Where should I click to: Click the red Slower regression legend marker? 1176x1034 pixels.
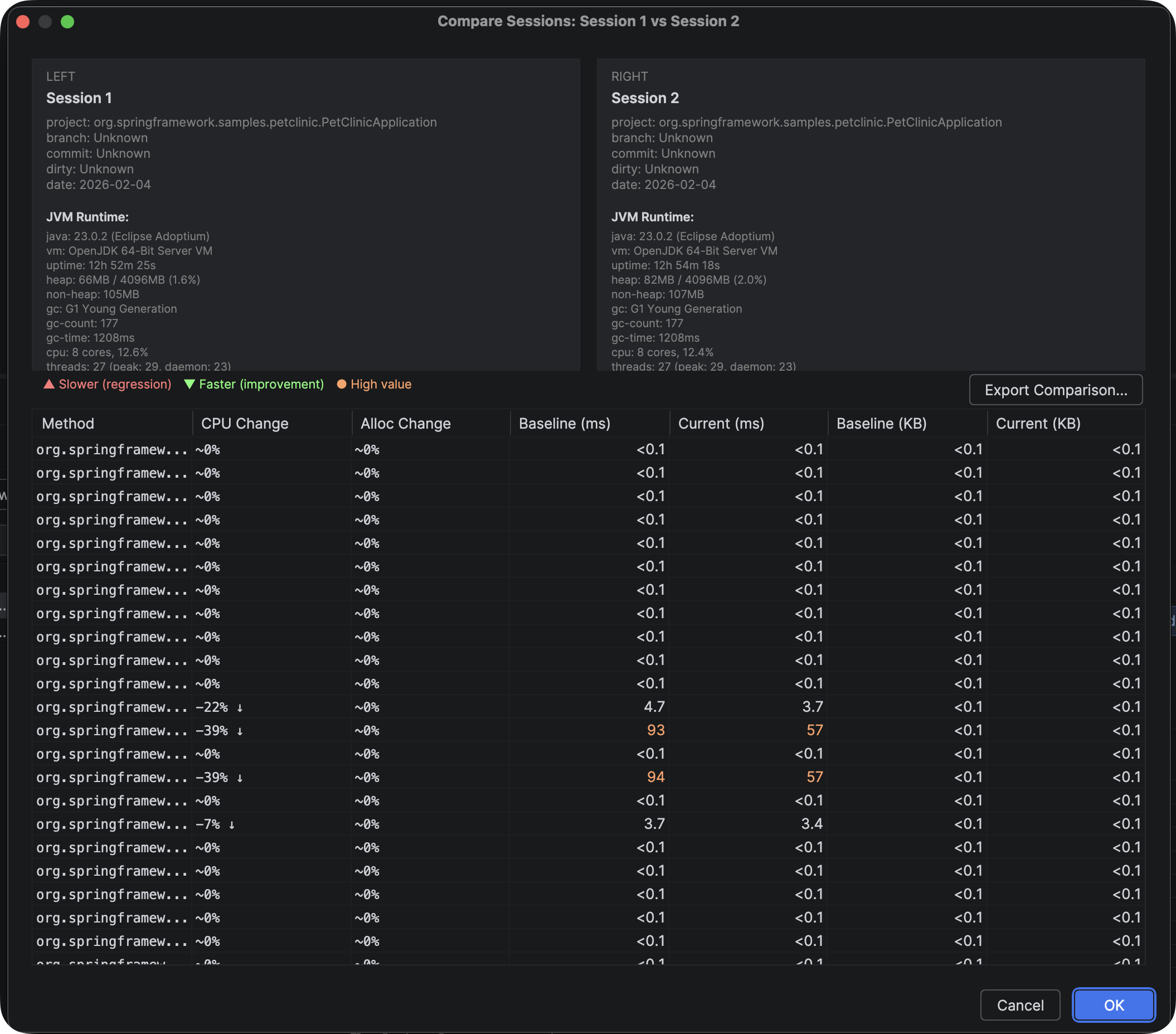50,384
